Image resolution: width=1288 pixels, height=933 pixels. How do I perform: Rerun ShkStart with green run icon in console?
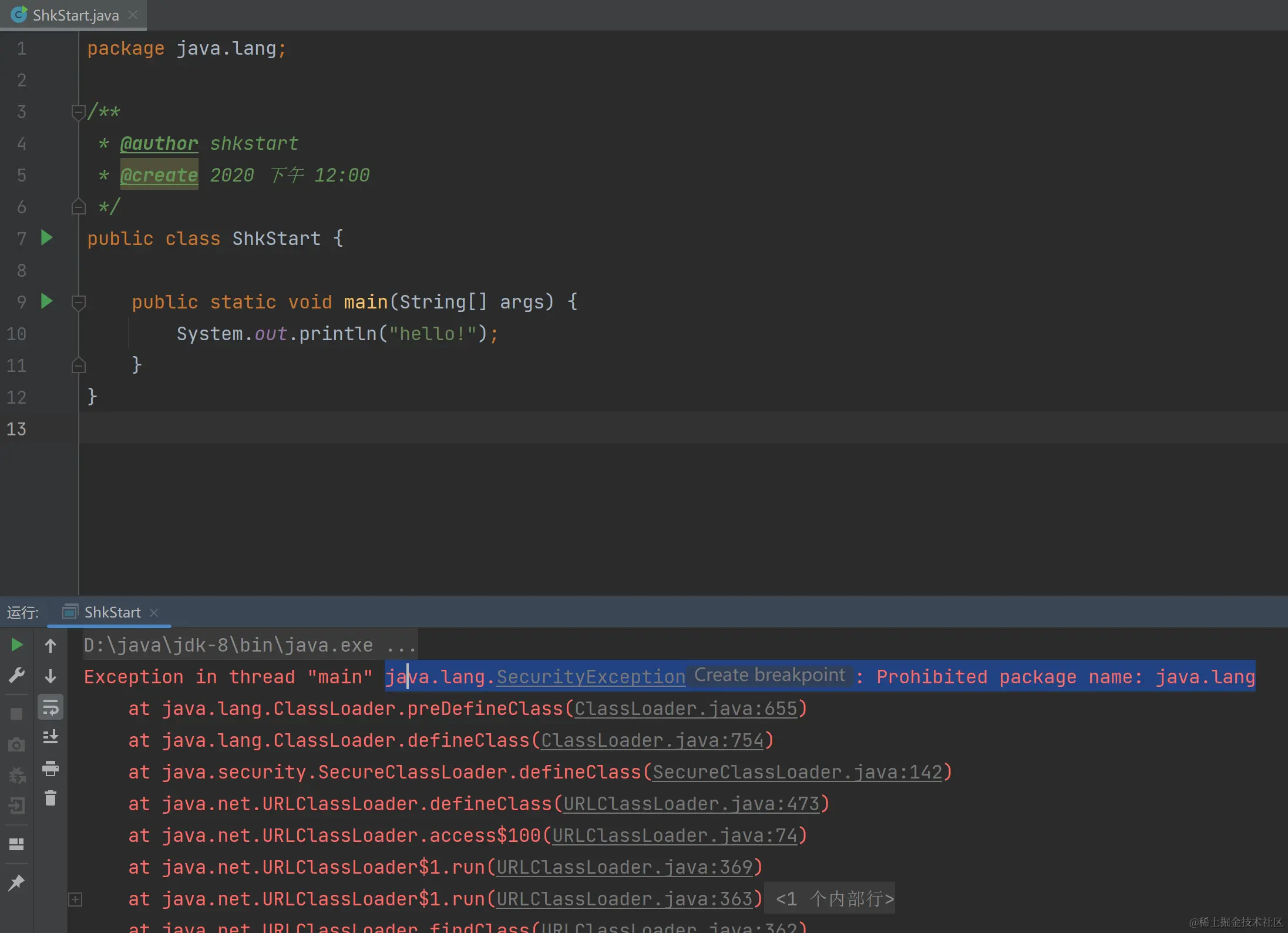(16, 645)
